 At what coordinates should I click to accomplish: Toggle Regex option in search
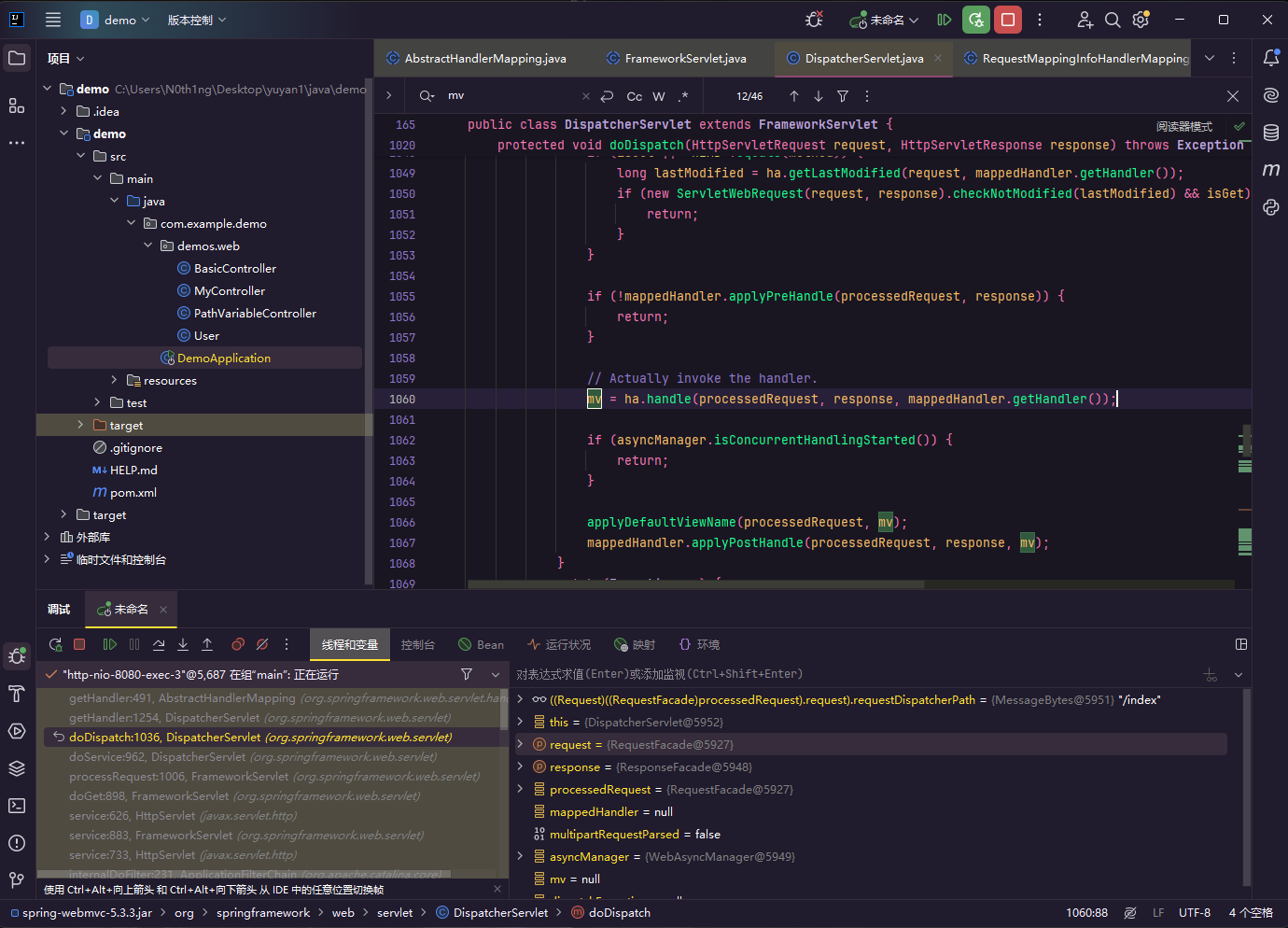click(x=683, y=96)
